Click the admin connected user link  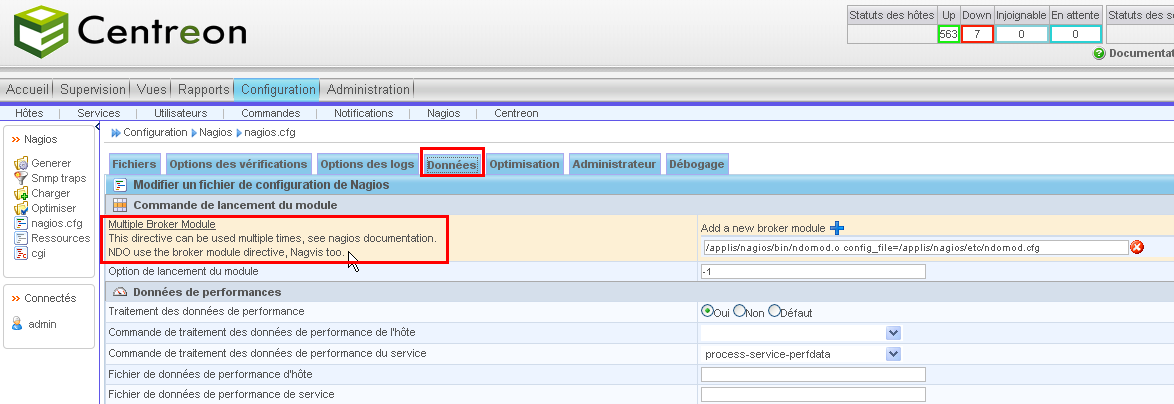[43, 324]
